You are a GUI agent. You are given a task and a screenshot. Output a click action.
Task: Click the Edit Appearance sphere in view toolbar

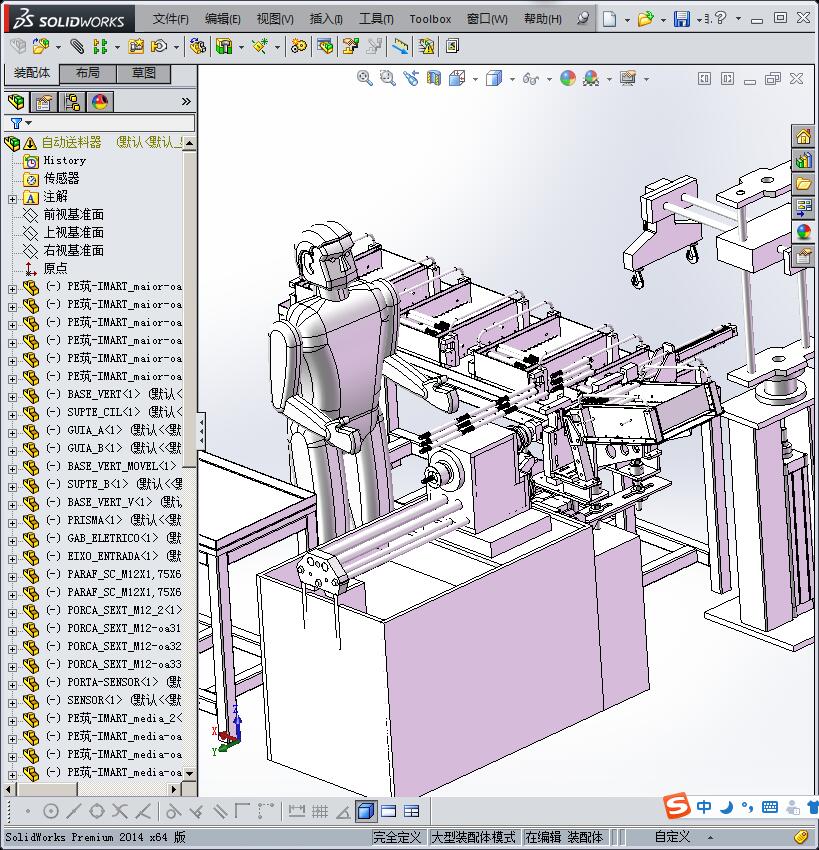568,78
